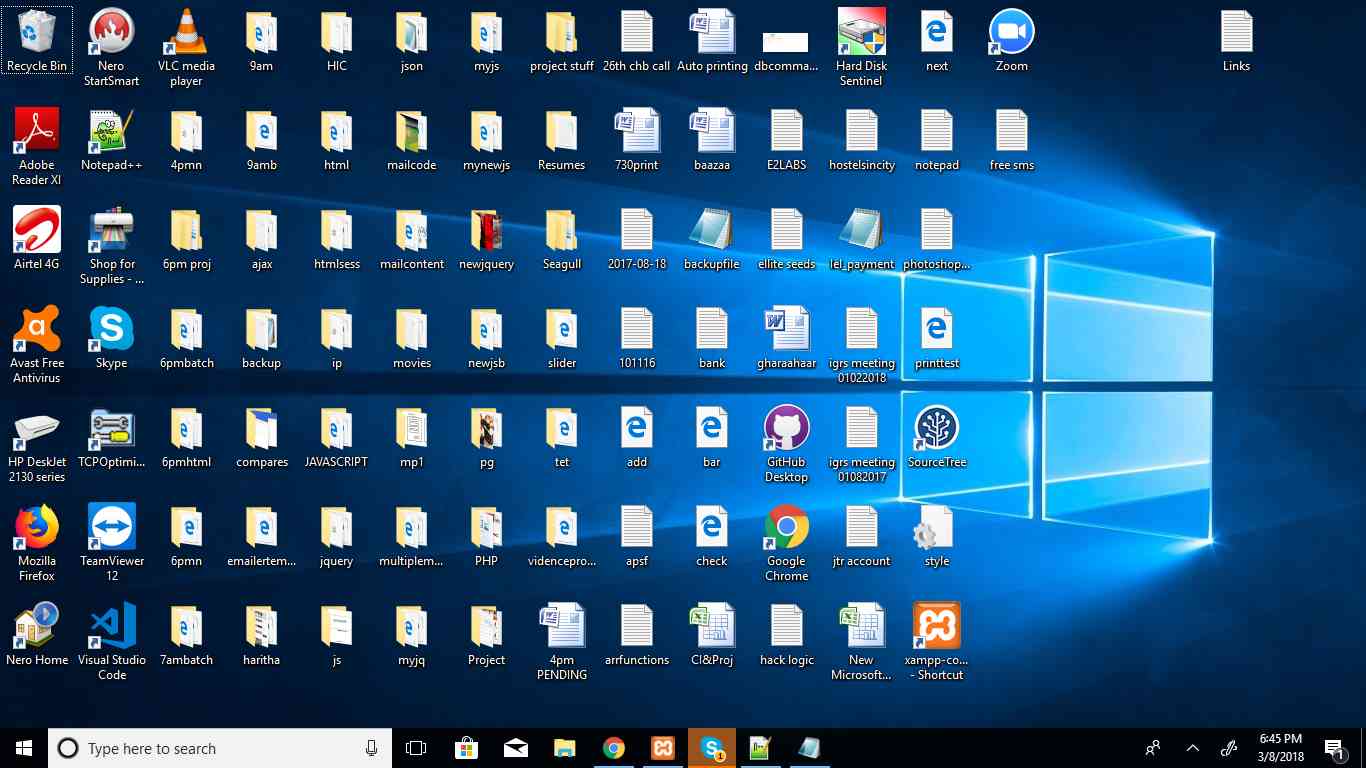This screenshot has height=768, width=1366.
Task: Click the Windows Start button
Action: pyautogui.click(x=24, y=748)
